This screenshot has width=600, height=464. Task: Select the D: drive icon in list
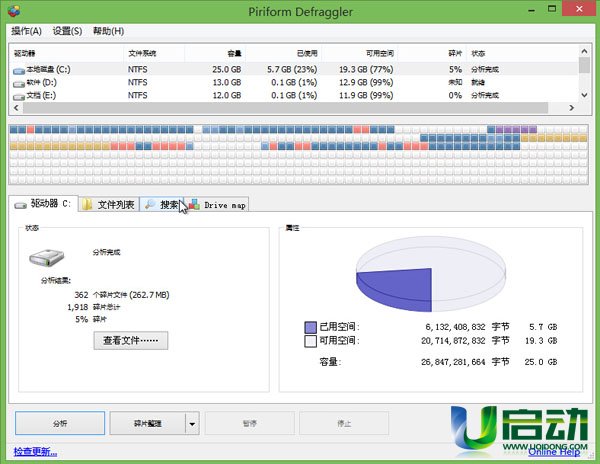point(19,84)
